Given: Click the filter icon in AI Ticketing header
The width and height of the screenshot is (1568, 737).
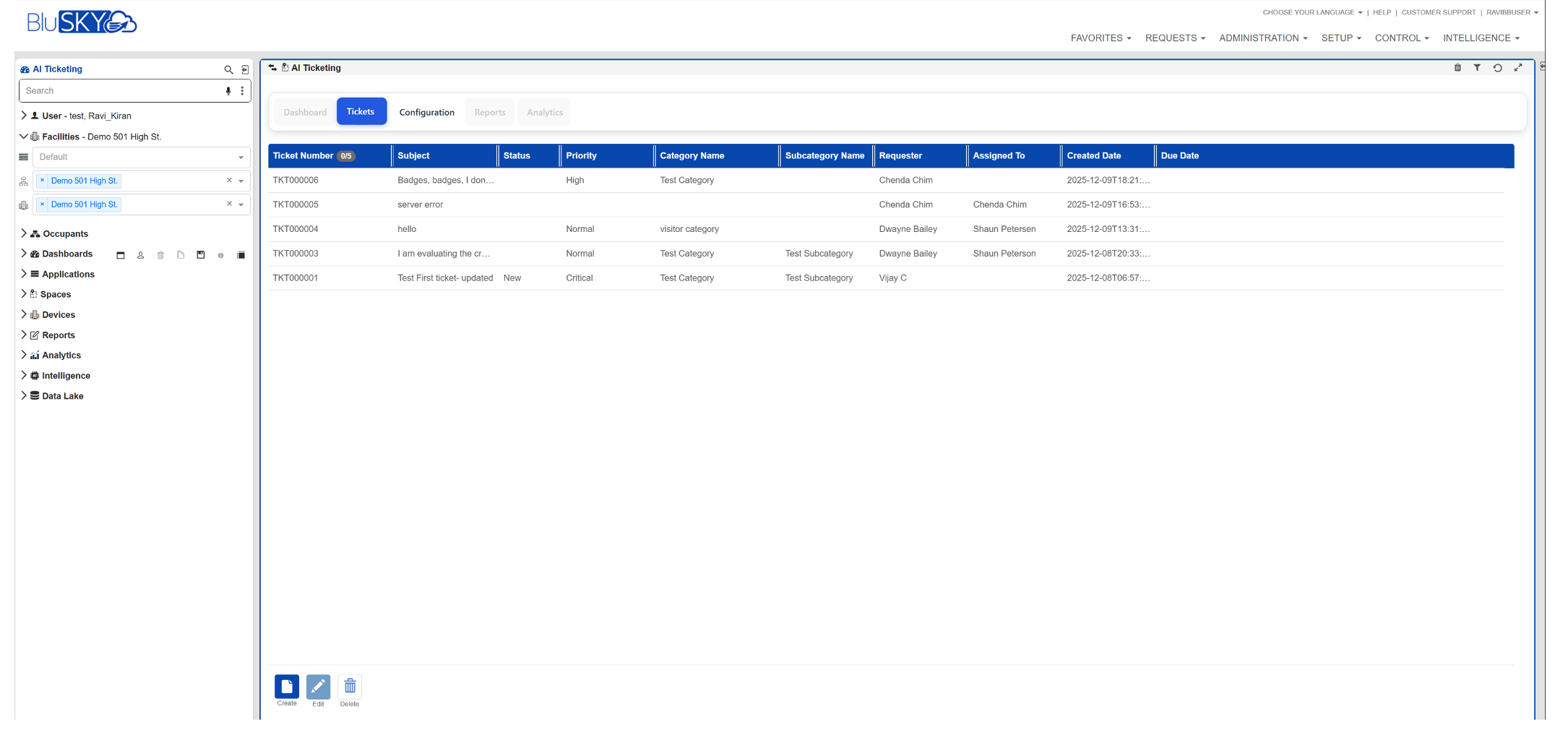Looking at the screenshot, I should 1477,68.
